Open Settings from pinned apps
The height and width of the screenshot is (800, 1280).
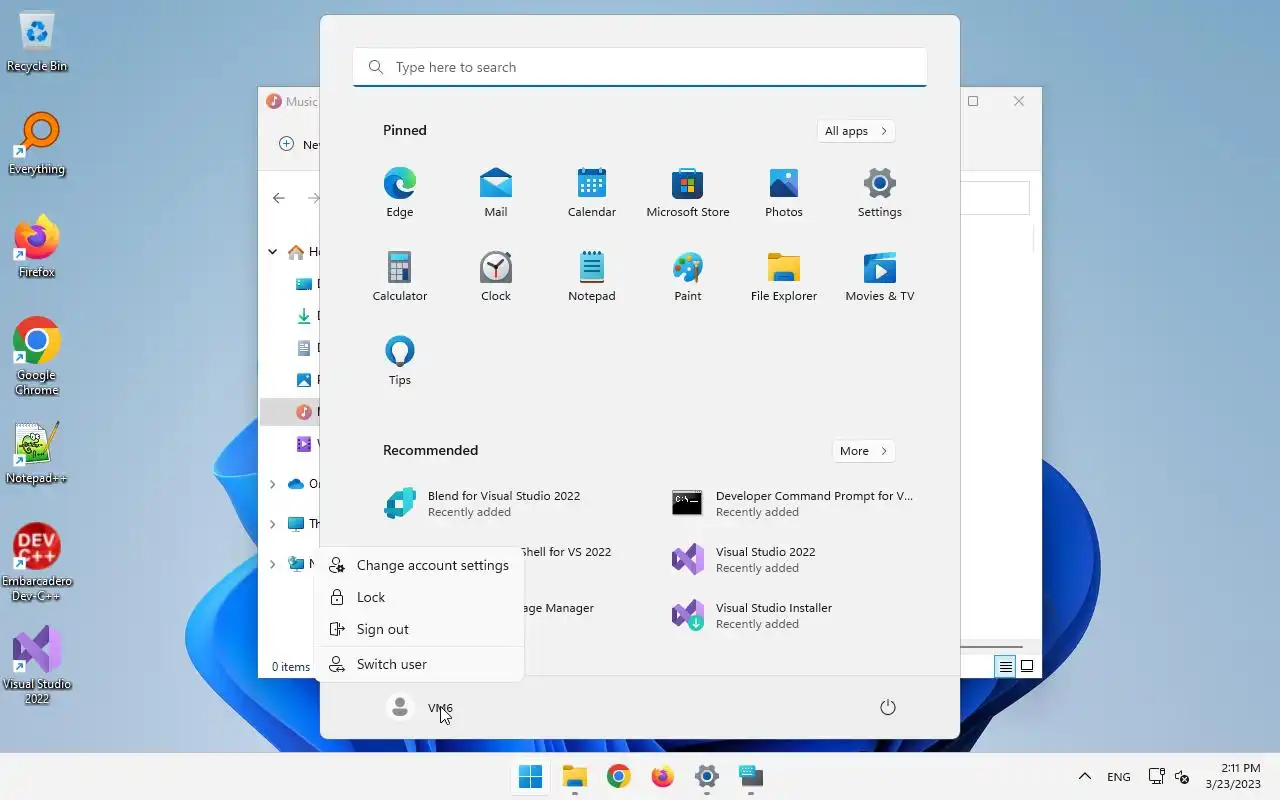(879, 193)
